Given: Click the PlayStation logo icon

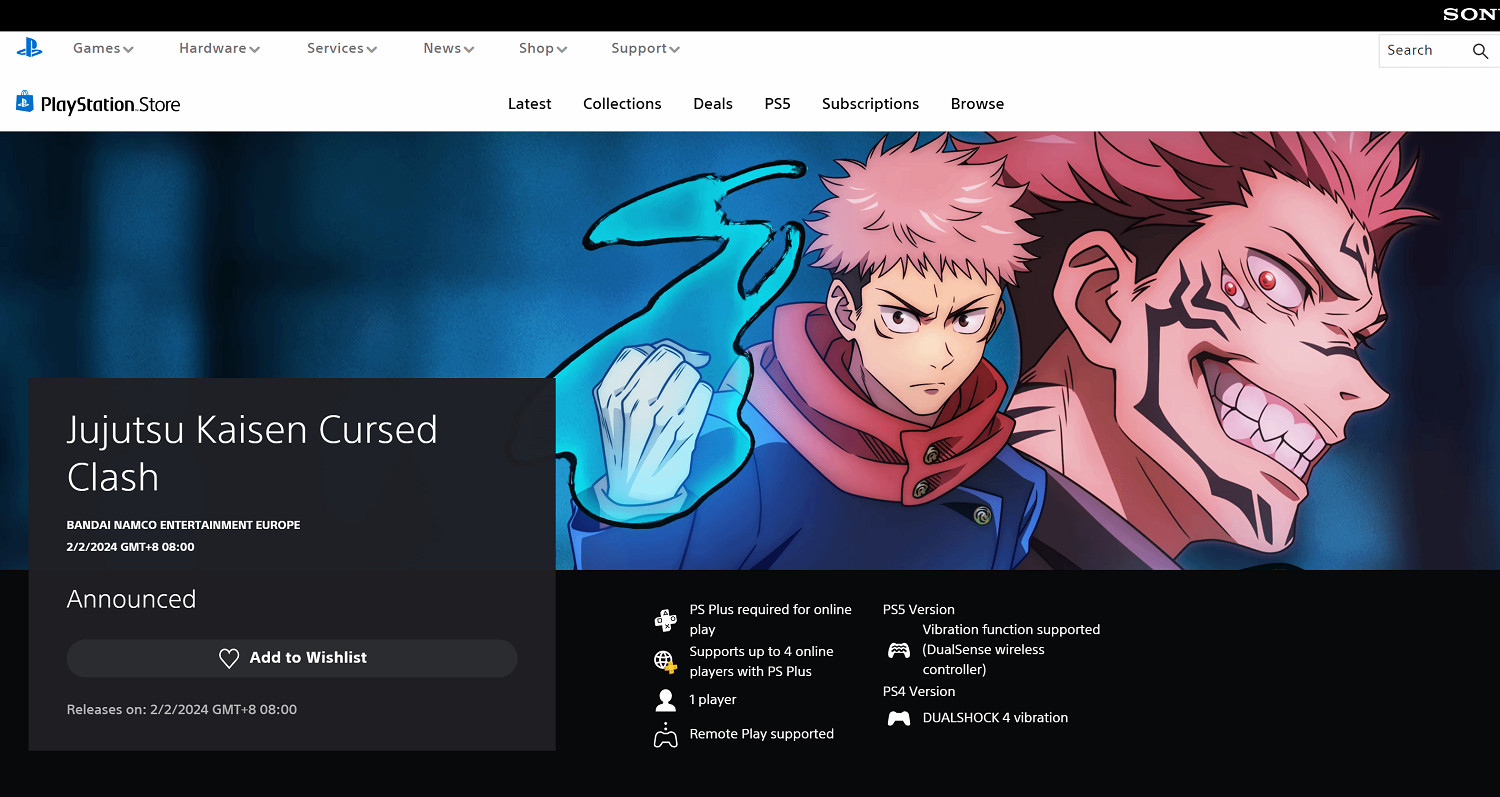Looking at the screenshot, I should (x=29, y=47).
